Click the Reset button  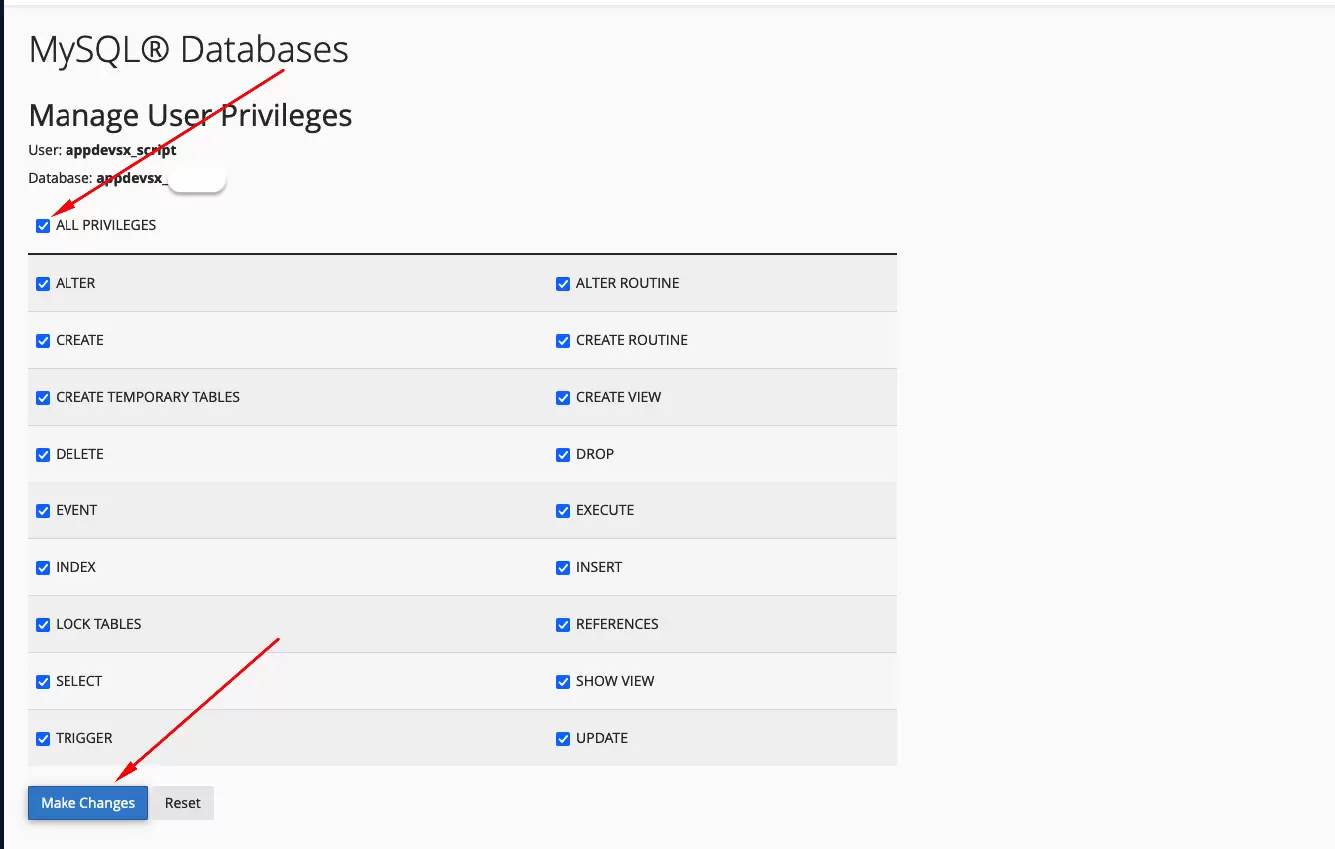coord(182,802)
